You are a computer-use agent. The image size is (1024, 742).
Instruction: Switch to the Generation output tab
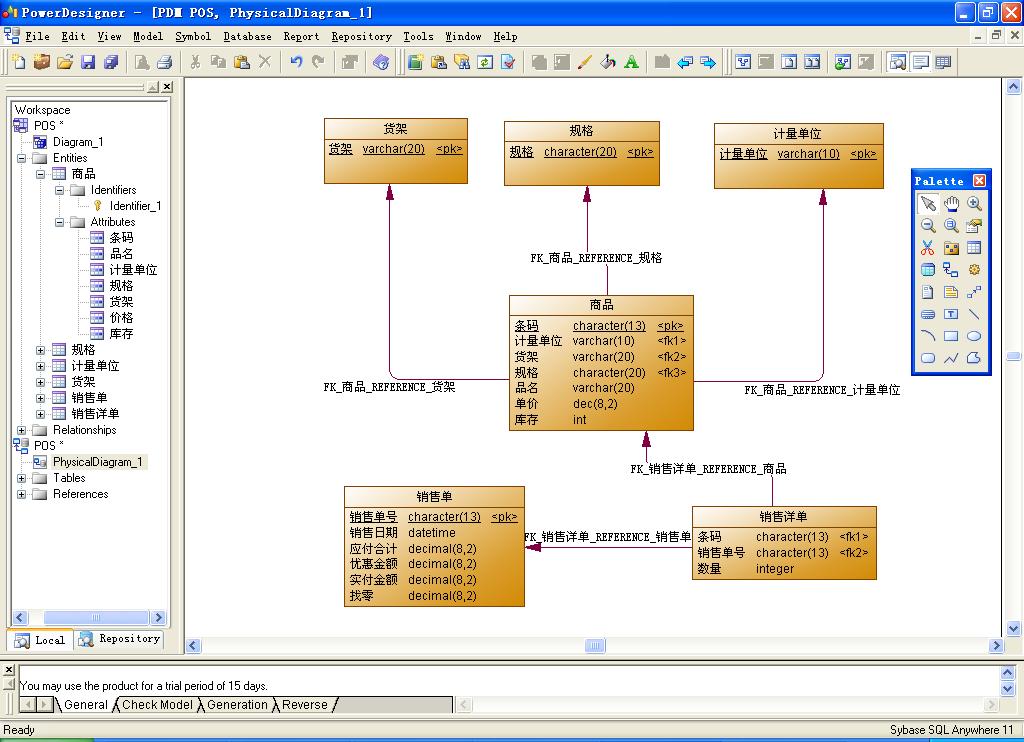point(237,705)
